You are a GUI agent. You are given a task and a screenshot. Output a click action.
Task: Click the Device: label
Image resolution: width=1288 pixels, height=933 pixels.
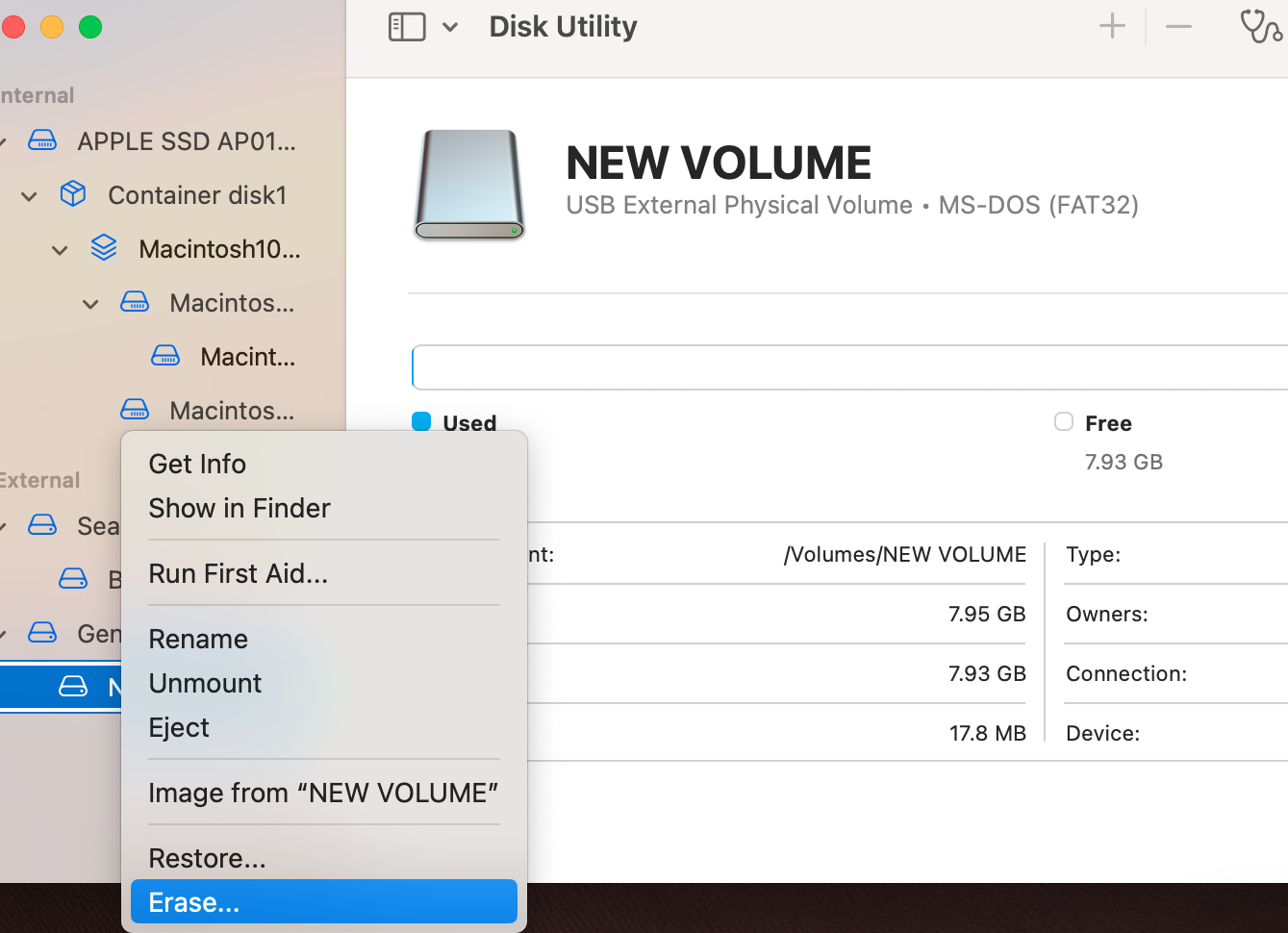pos(1102,733)
